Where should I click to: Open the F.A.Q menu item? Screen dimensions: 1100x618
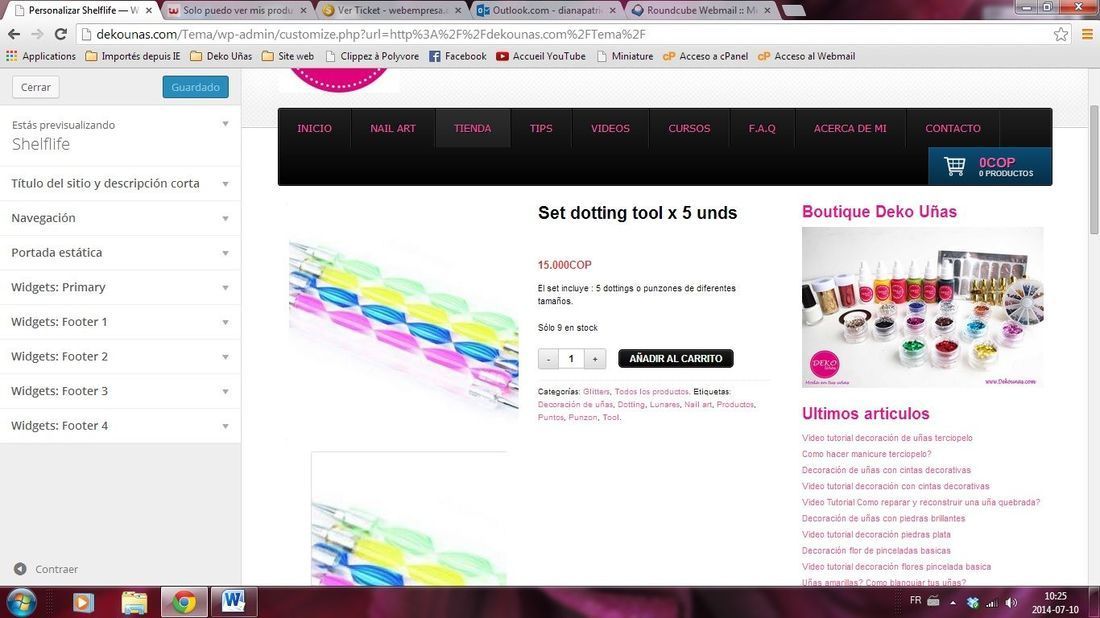(762, 128)
